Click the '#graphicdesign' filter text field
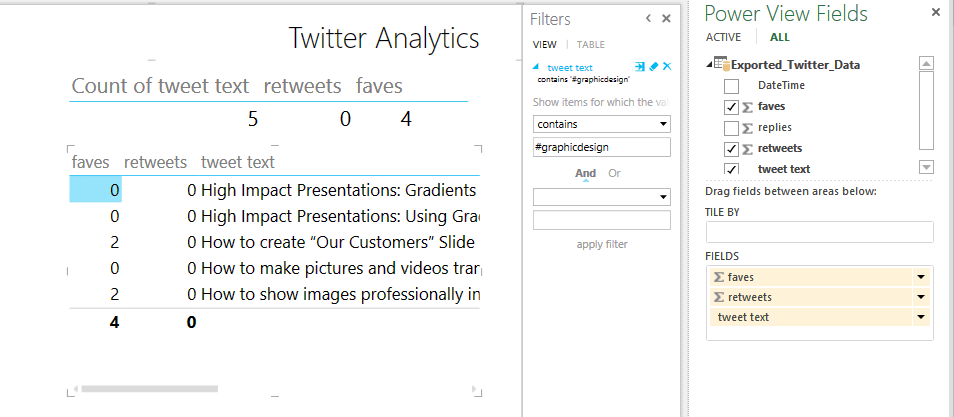The image size is (954, 417). point(601,147)
